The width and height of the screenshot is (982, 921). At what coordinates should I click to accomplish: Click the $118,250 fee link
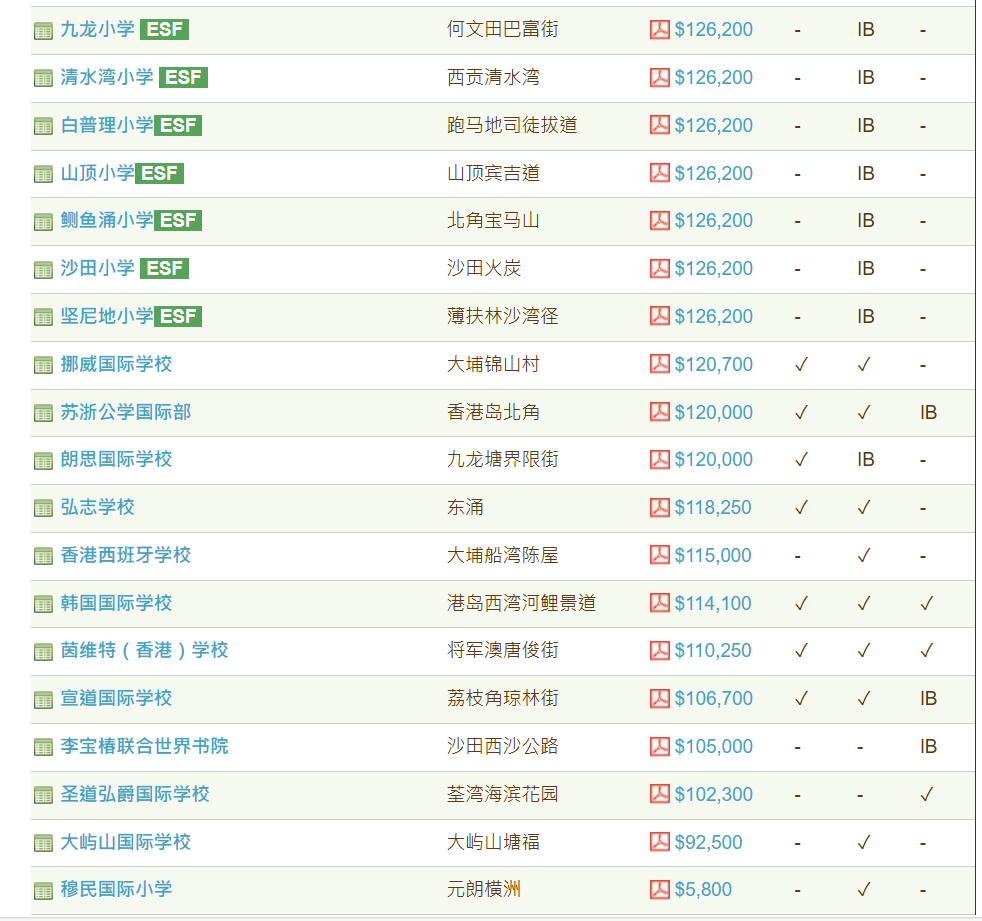tap(713, 508)
